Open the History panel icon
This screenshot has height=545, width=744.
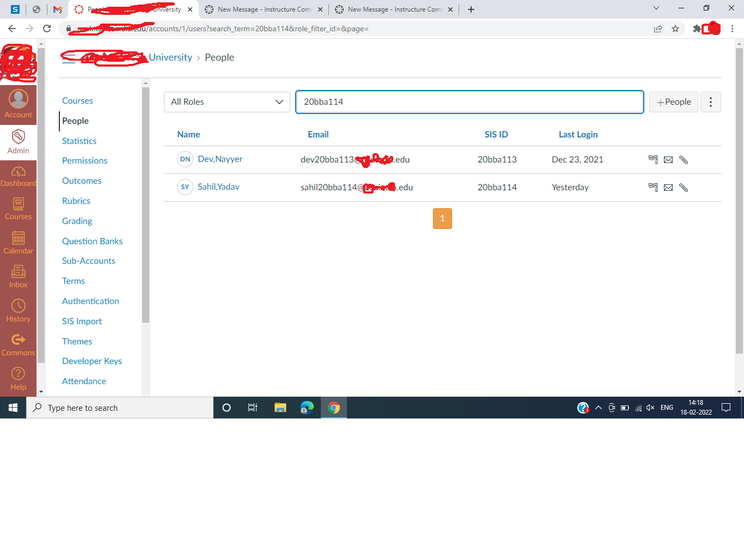pyautogui.click(x=18, y=309)
